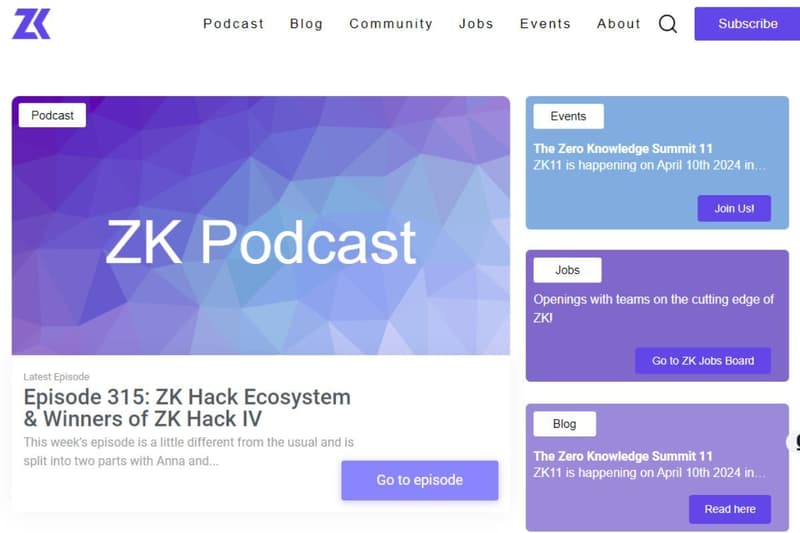Select Blog in the navigation bar
Viewport: 800px width, 533px height.
click(x=306, y=23)
